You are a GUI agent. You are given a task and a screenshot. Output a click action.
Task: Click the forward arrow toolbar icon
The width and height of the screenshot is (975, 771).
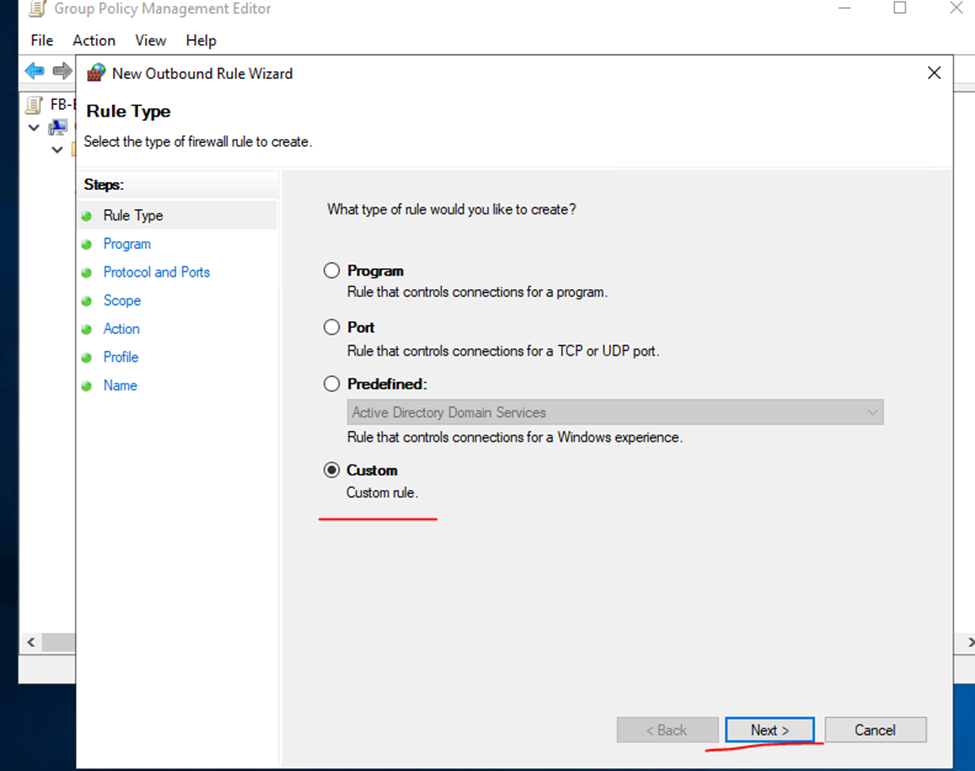(x=62, y=72)
